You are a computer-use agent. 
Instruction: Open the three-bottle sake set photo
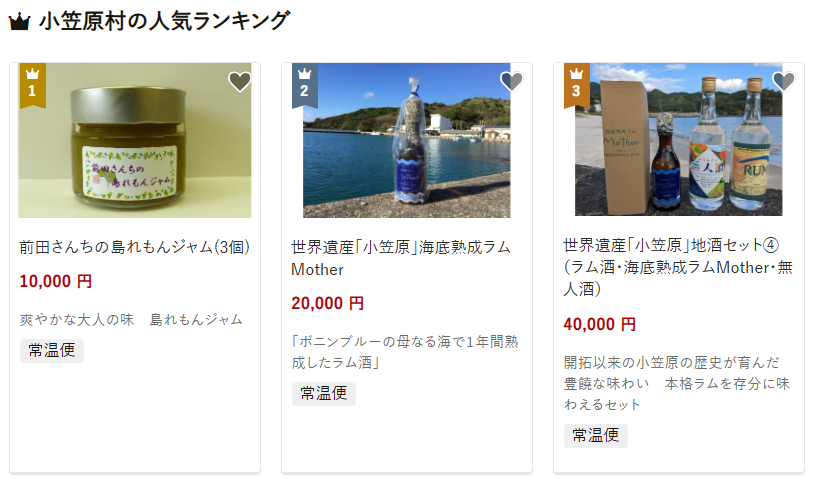tap(679, 139)
